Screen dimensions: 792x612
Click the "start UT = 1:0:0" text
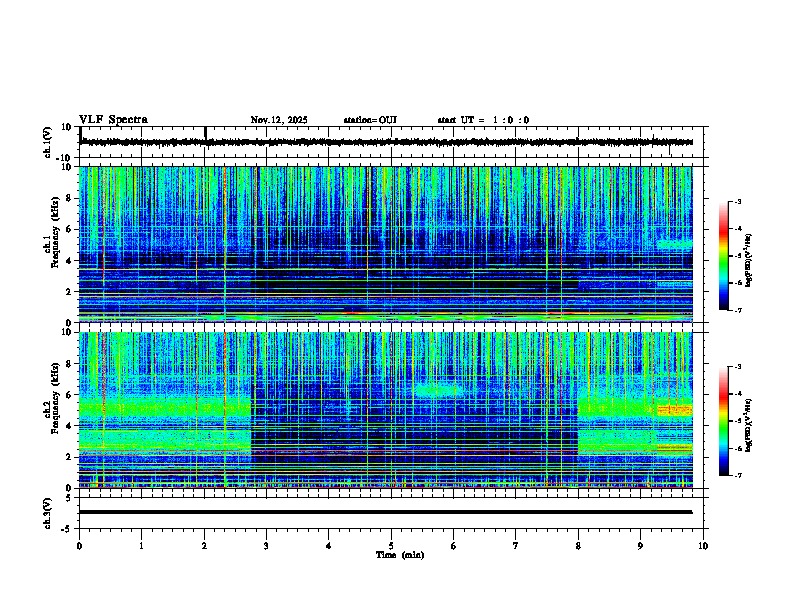483,120
